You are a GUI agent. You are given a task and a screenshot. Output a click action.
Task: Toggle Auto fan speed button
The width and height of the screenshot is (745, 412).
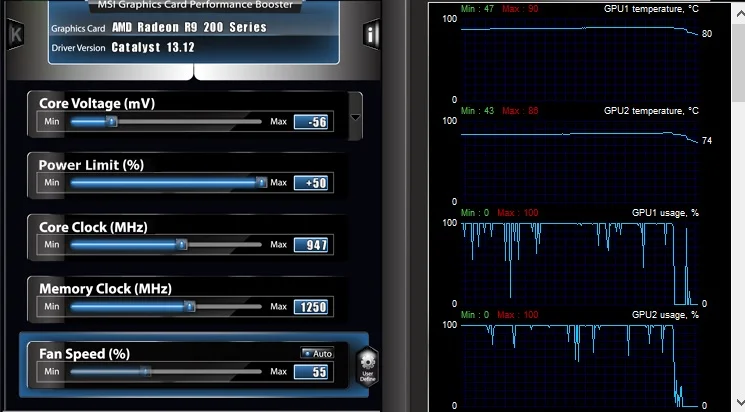[317, 354]
